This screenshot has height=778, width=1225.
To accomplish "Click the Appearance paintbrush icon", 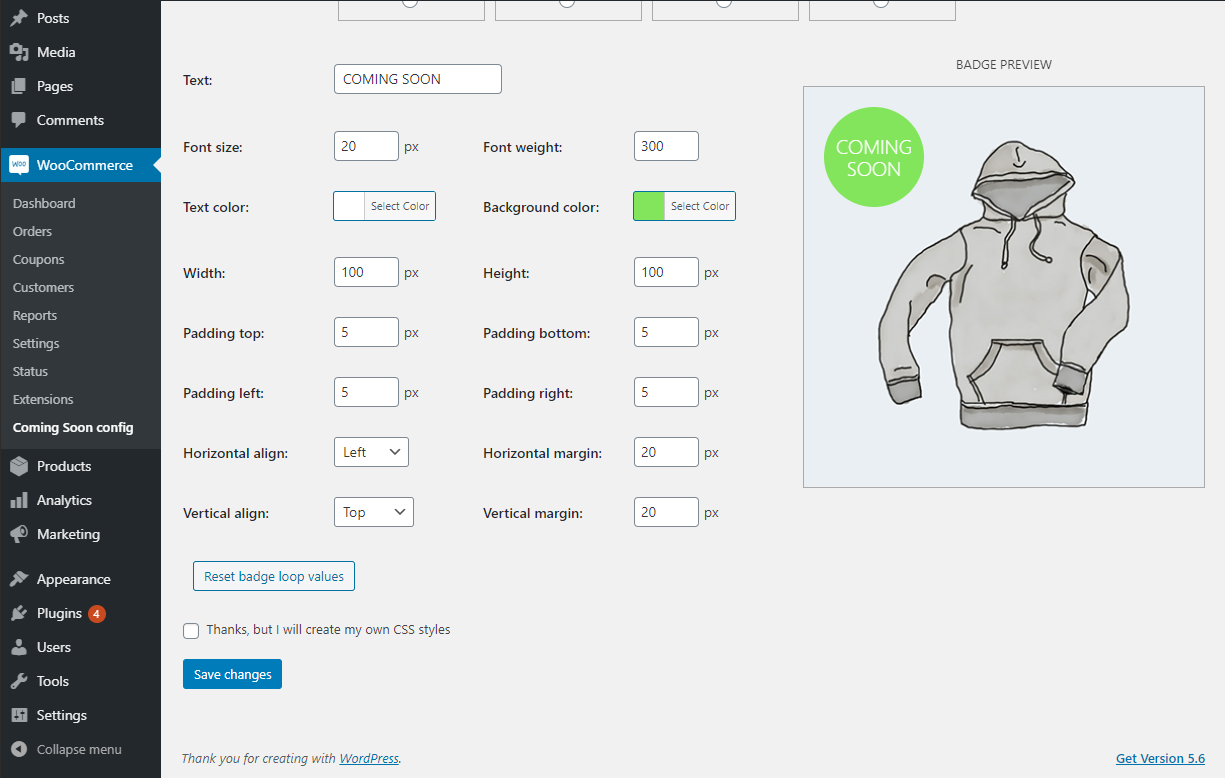I will point(19,579).
